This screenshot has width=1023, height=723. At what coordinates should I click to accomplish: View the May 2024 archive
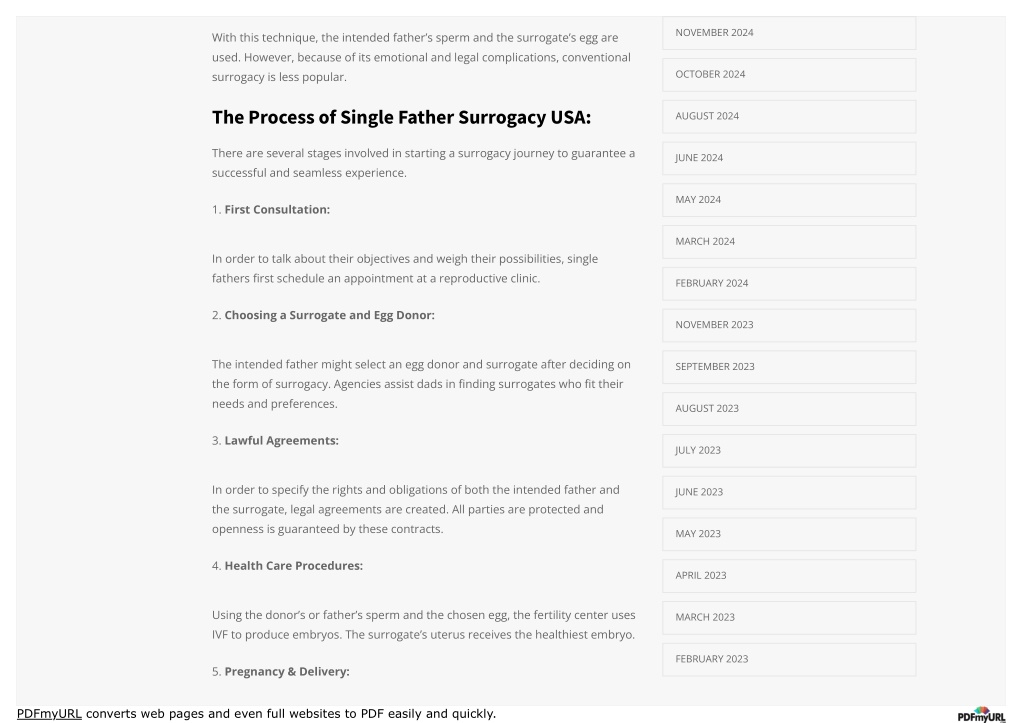tap(789, 200)
